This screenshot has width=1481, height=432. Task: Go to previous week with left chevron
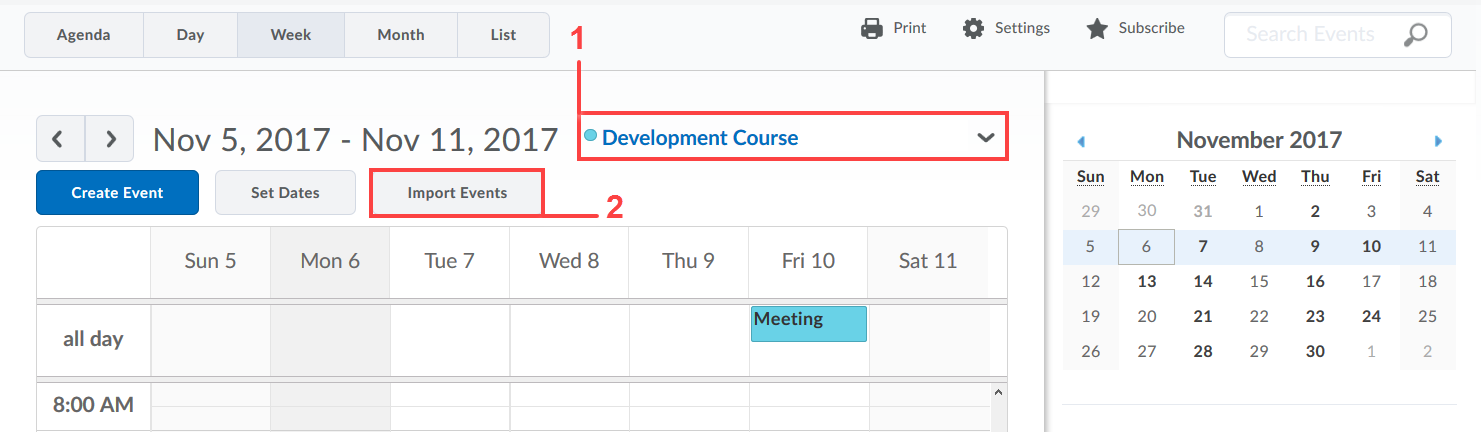click(x=60, y=138)
